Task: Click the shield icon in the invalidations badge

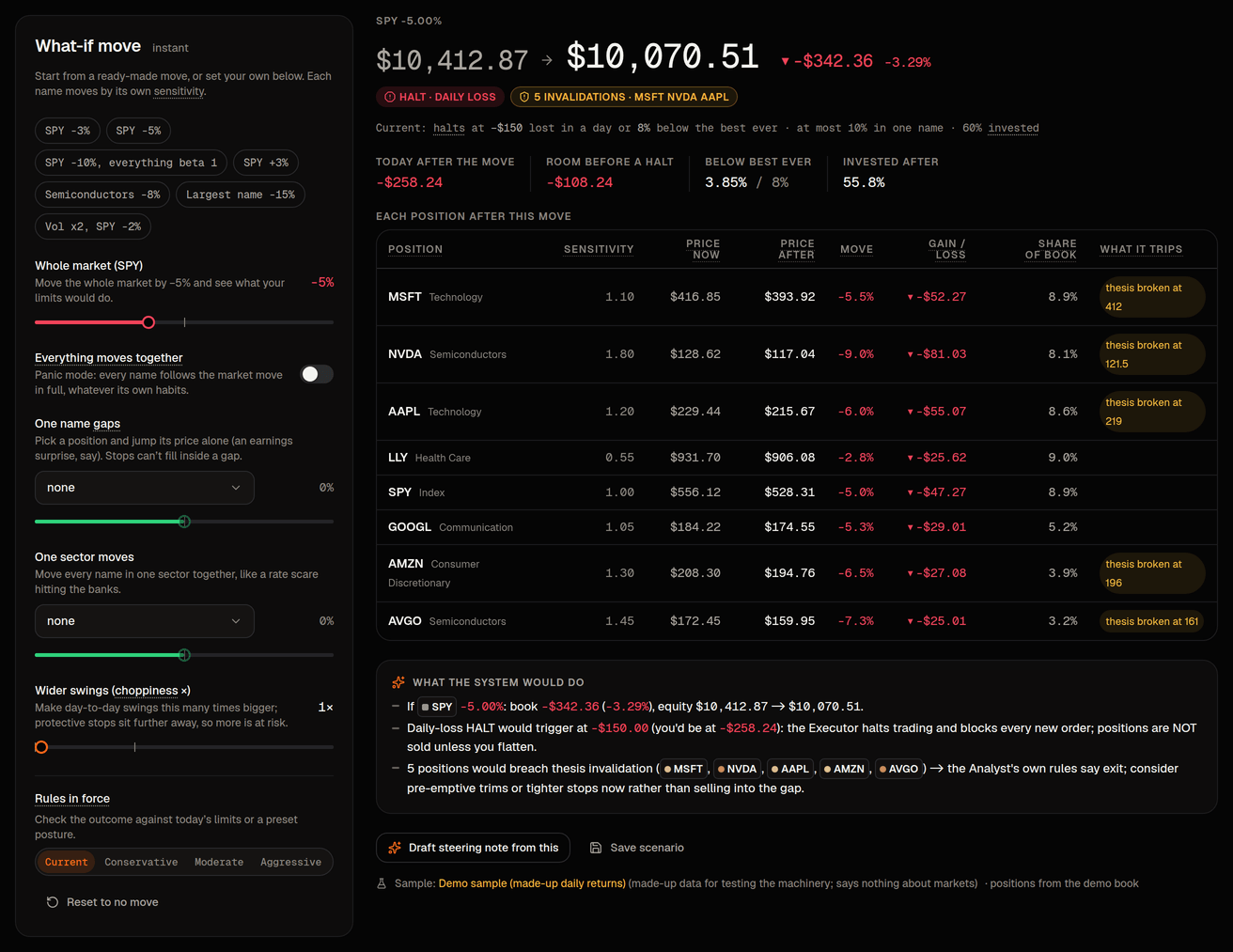Action: [x=524, y=97]
